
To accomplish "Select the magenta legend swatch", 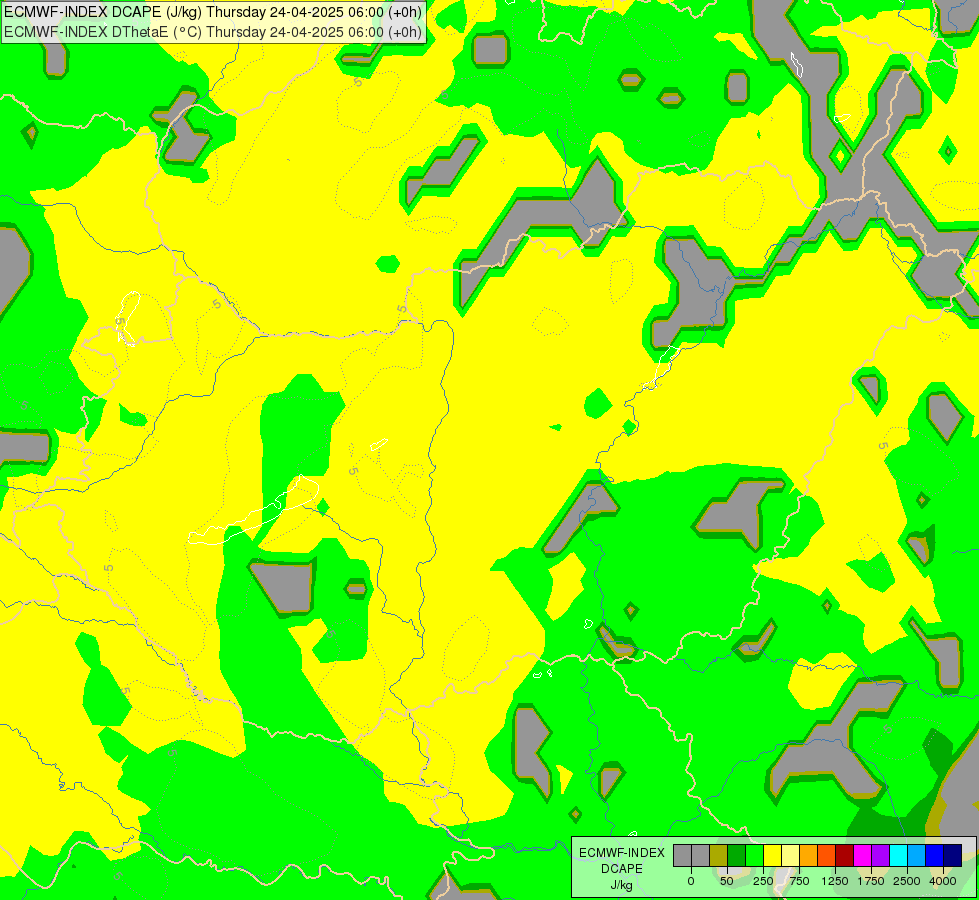I will (863, 856).
